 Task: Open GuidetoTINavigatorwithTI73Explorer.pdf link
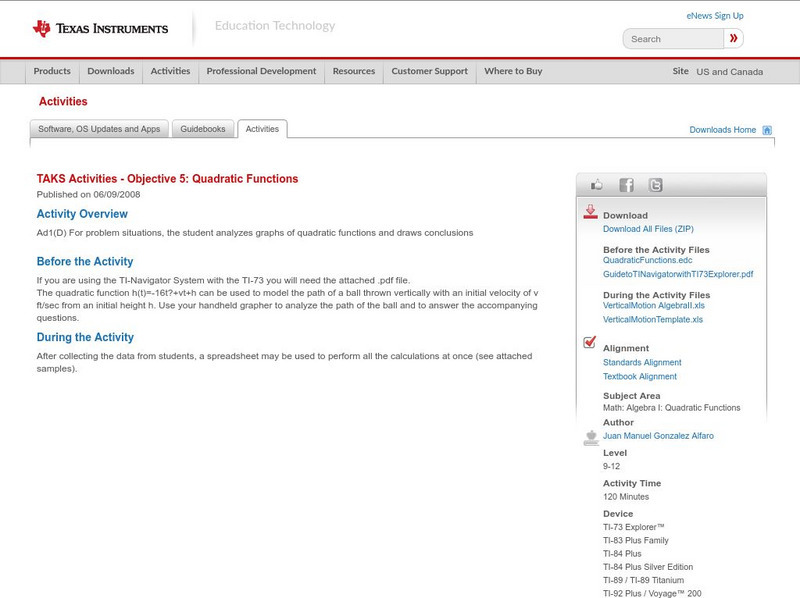pyautogui.click(x=678, y=274)
